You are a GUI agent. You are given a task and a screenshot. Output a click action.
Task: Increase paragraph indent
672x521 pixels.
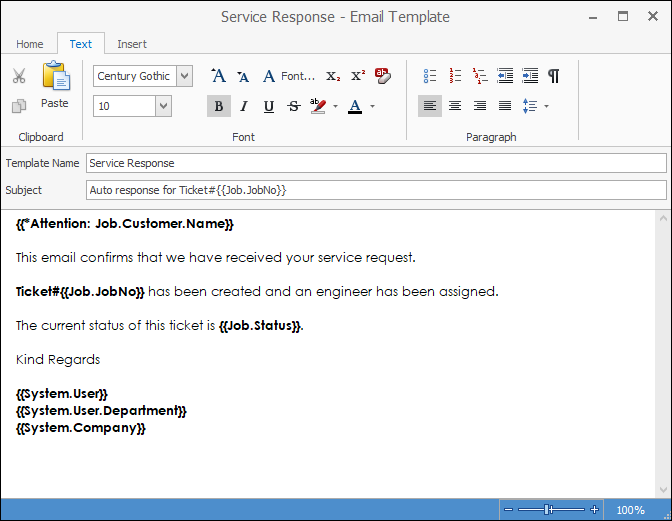point(530,76)
